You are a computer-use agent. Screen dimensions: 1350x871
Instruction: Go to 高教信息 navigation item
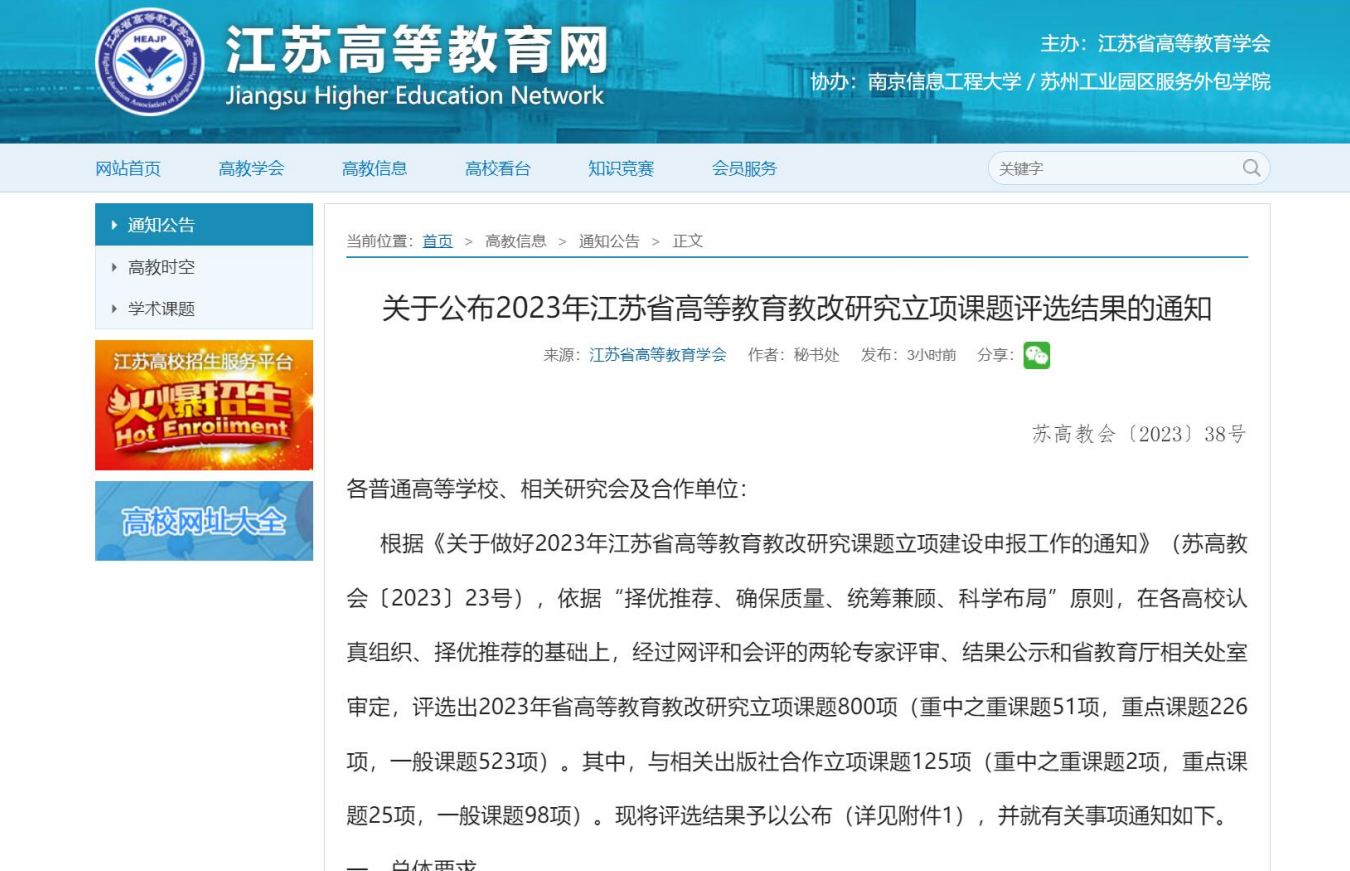click(374, 168)
